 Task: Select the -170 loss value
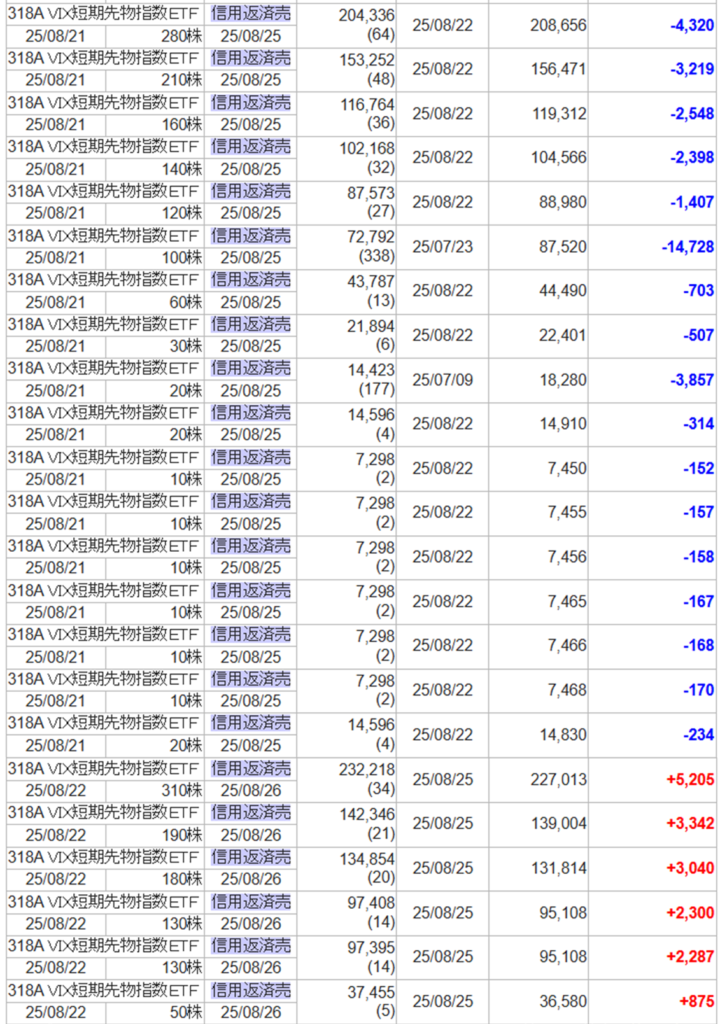click(698, 690)
